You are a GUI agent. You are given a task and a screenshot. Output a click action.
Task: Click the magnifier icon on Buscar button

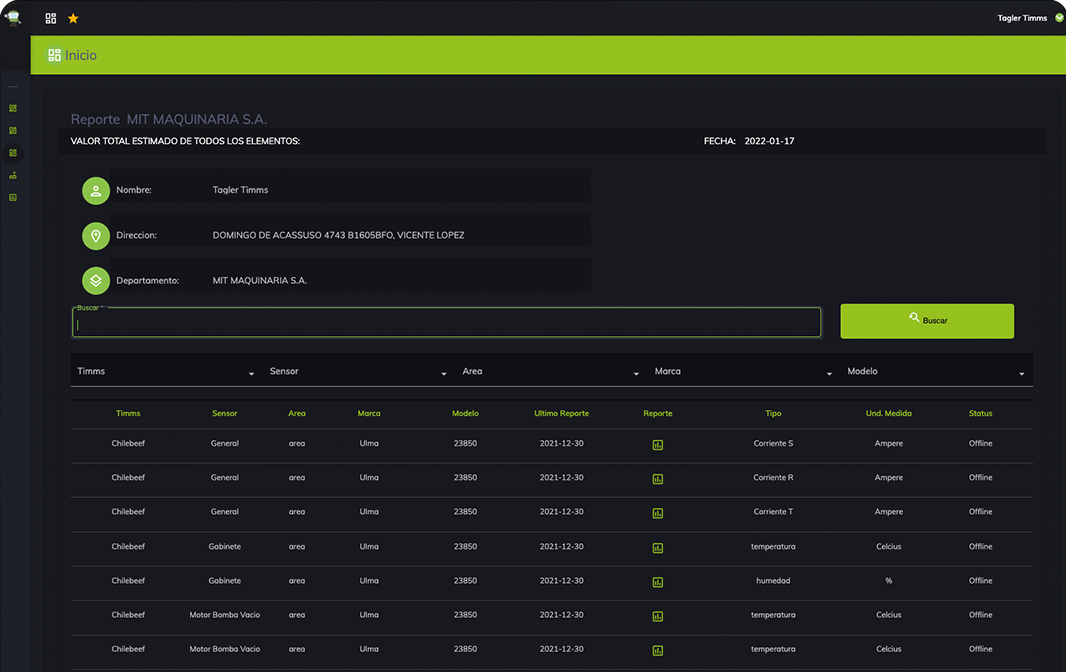click(914, 318)
